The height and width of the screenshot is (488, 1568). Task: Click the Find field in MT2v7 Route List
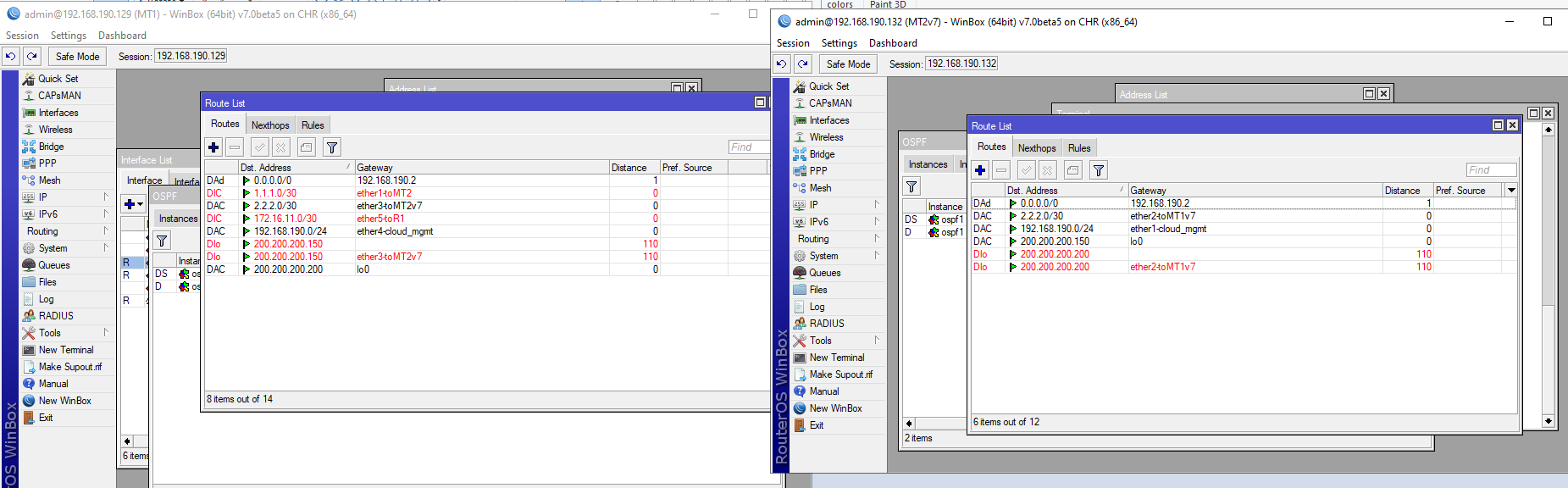point(1490,170)
